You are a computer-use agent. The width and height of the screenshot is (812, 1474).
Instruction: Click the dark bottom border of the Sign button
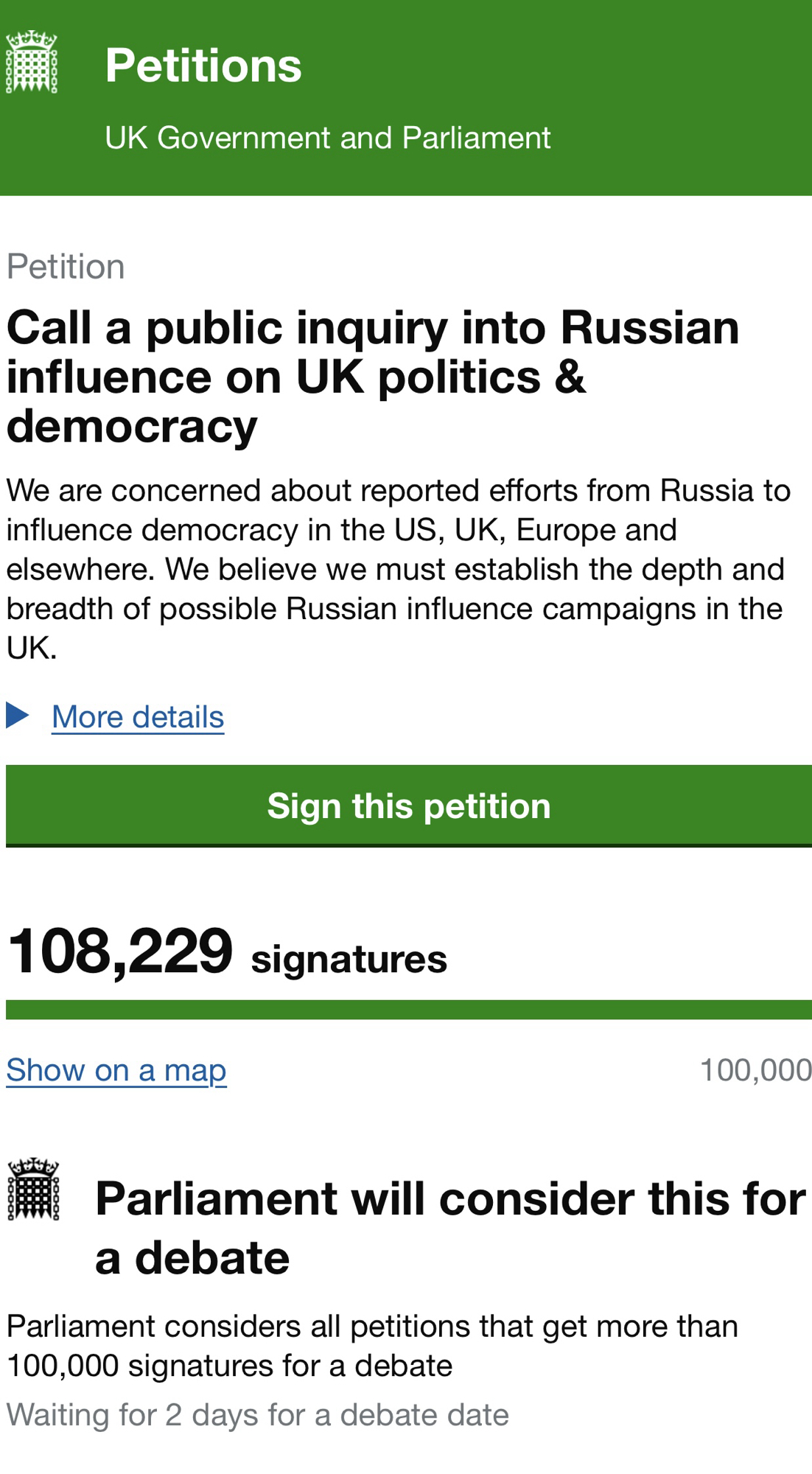pyautogui.click(x=408, y=845)
